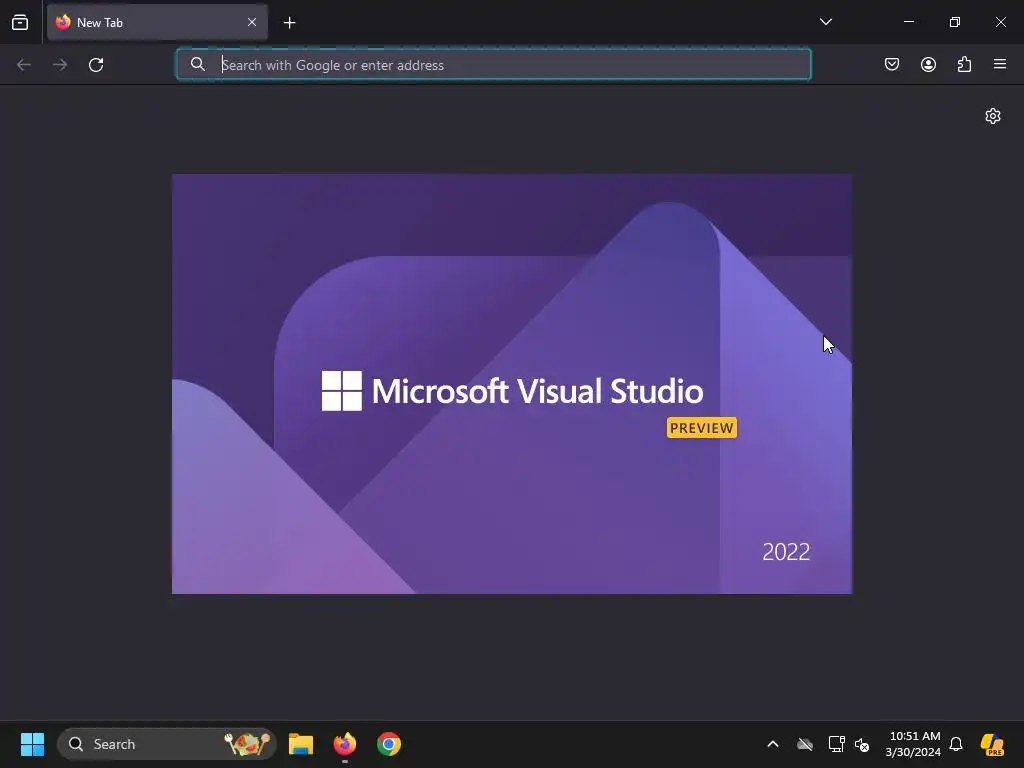Open File Explorer from taskbar
Image resolution: width=1024 pixels, height=768 pixels.
pos(301,744)
